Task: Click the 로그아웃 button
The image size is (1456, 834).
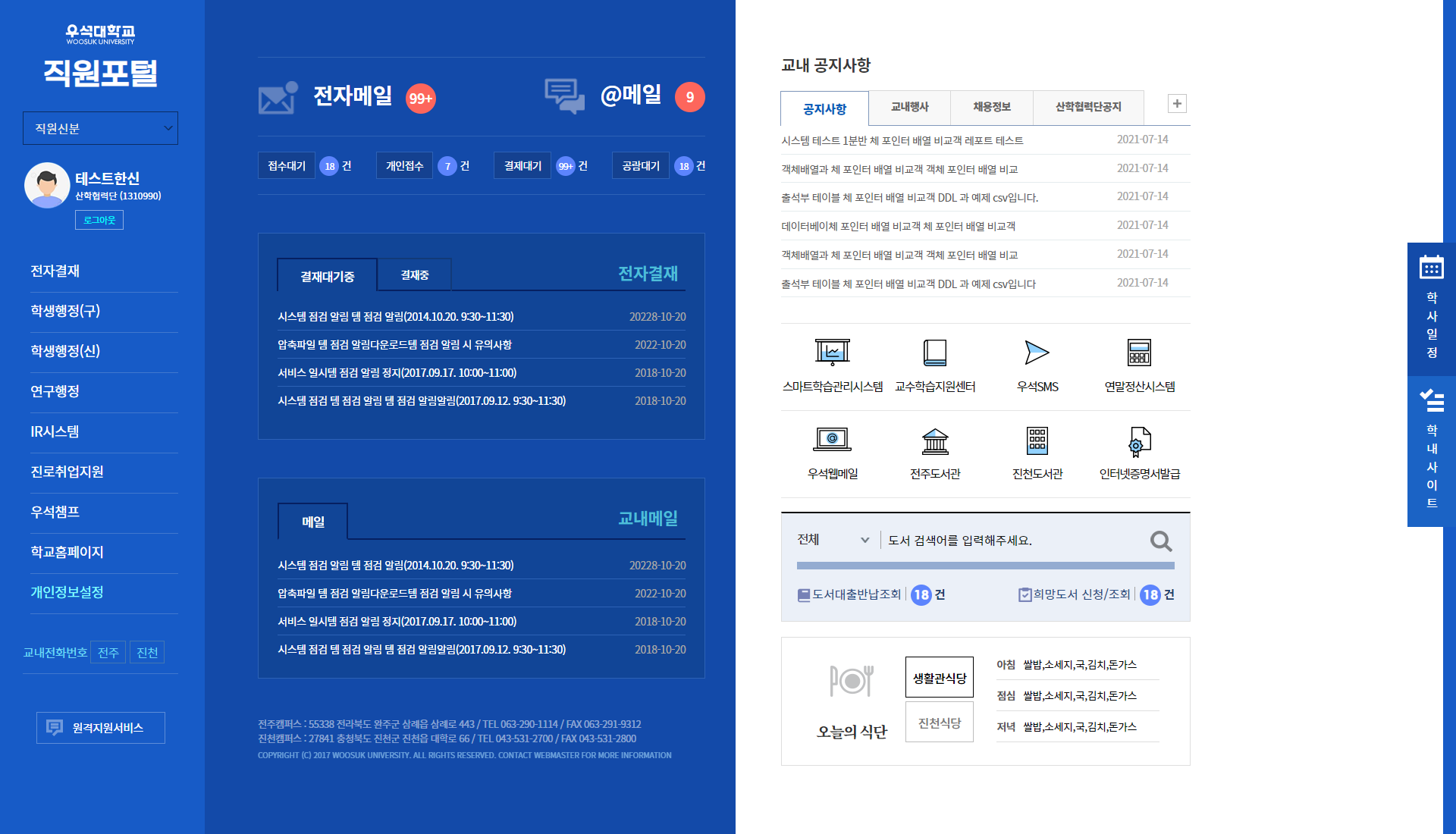Action: pos(99,220)
